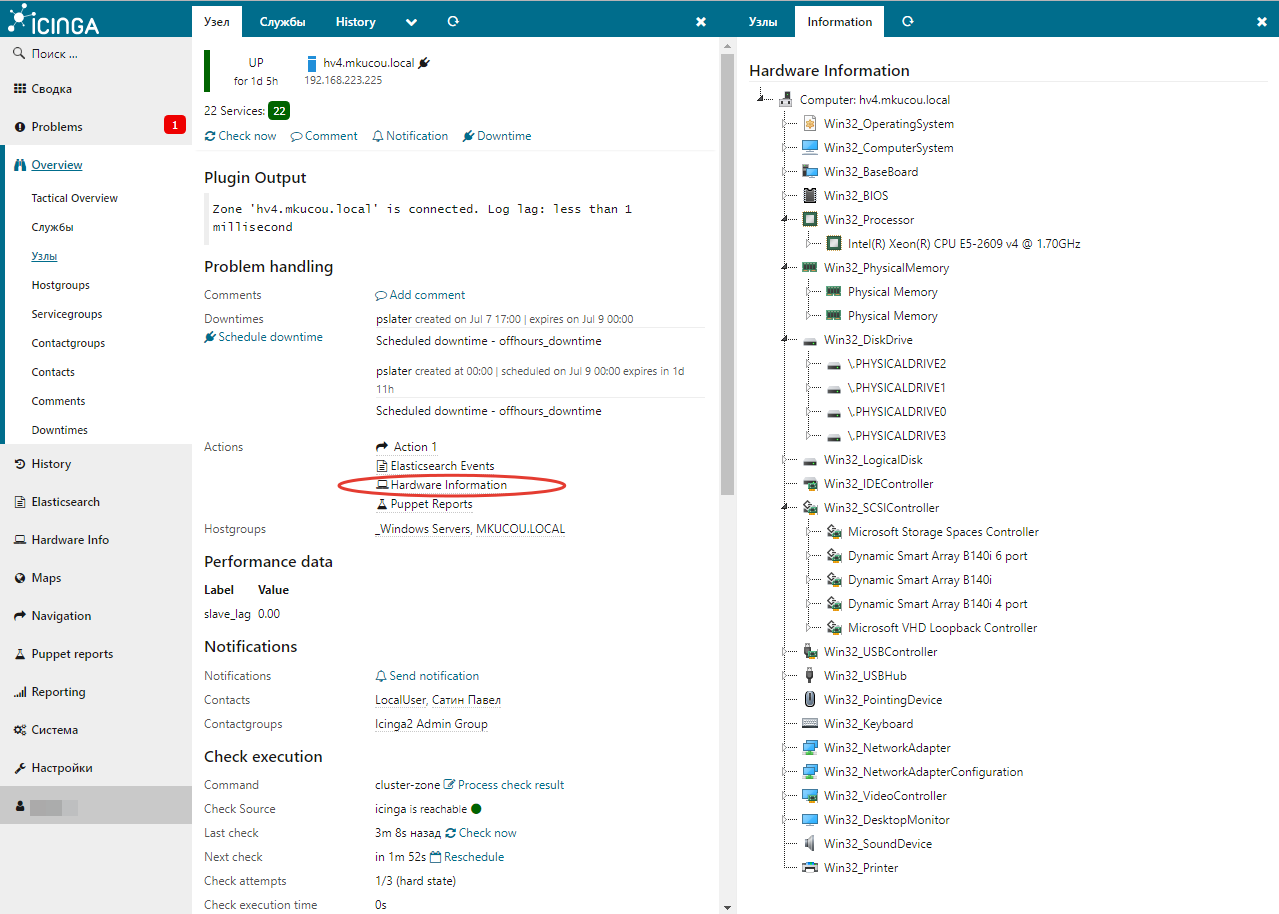
Task: Click Schedule downtime link
Action: point(270,337)
